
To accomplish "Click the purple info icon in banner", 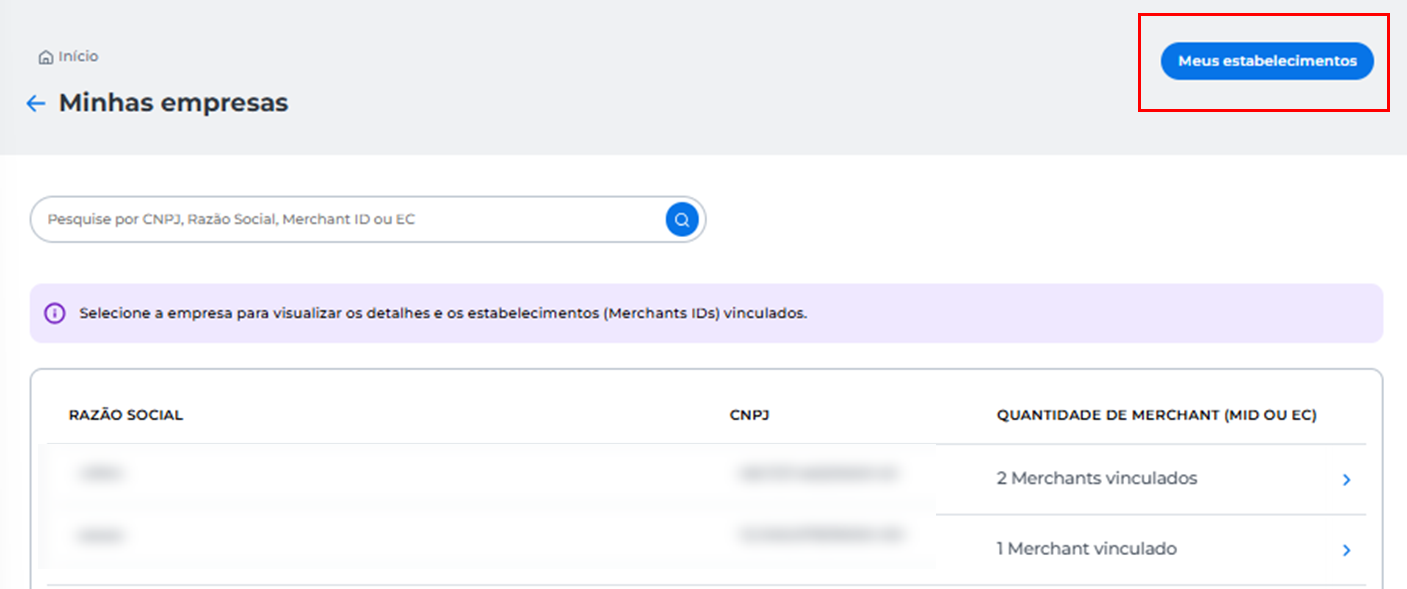I will [55, 313].
